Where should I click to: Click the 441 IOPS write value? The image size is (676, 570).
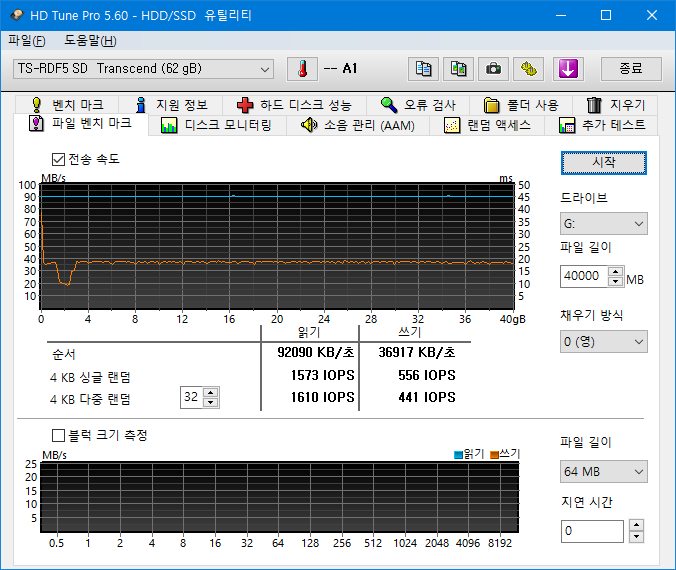[x=427, y=397]
